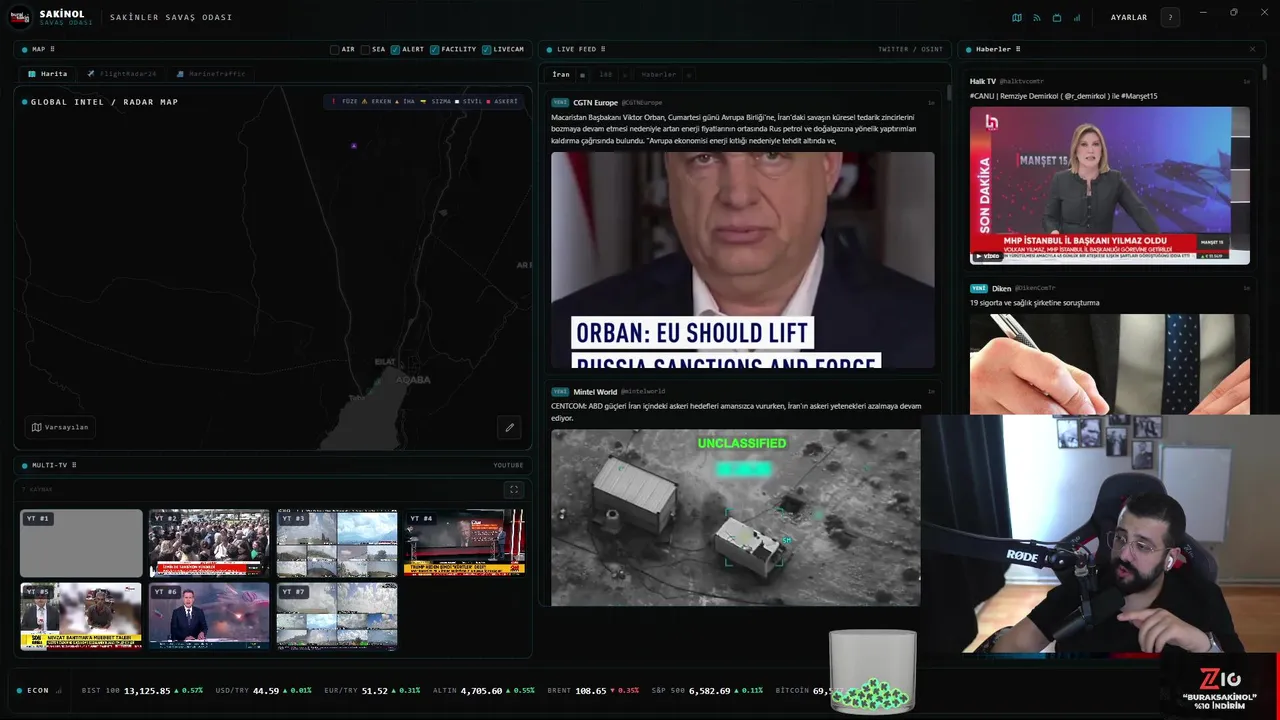This screenshot has width=1280, height=720.
Task: Click the USD/TRY ticker value
Action: [266, 690]
